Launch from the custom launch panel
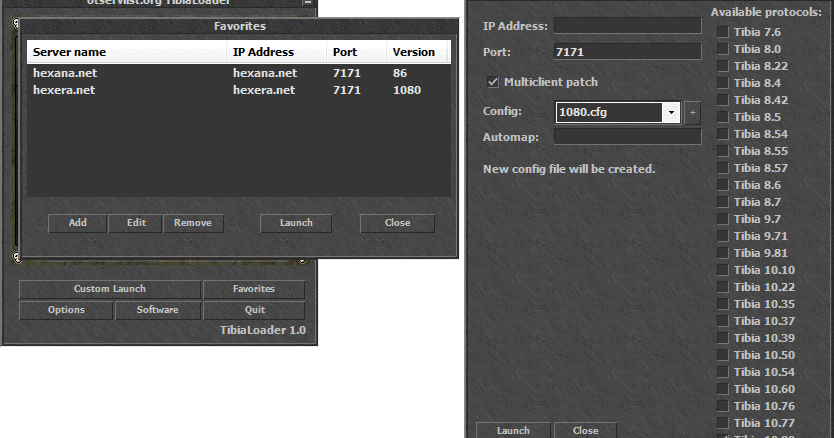This screenshot has width=834, height=438. pos(513,430)
